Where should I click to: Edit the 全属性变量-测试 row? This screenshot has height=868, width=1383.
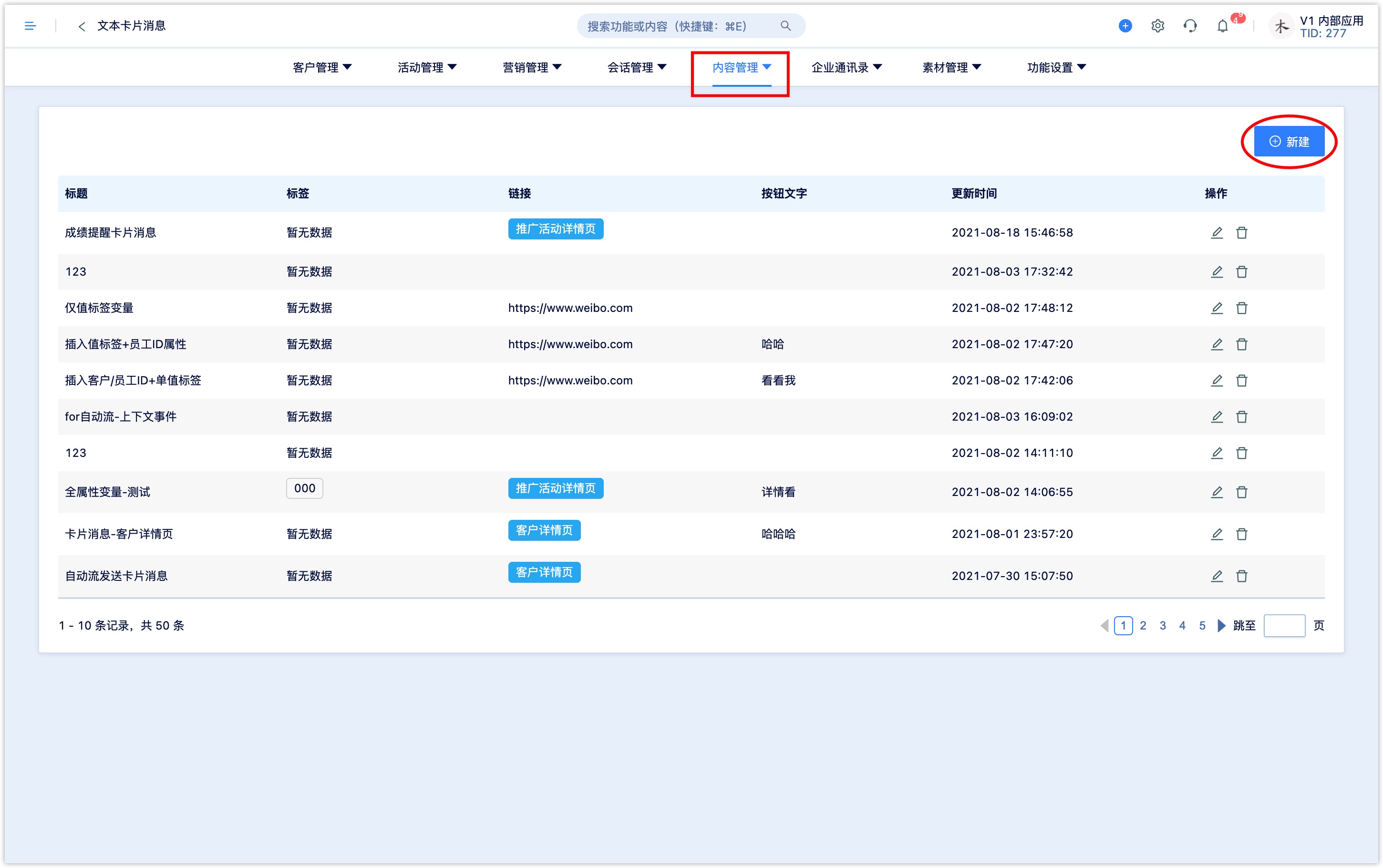(1217, 491)
